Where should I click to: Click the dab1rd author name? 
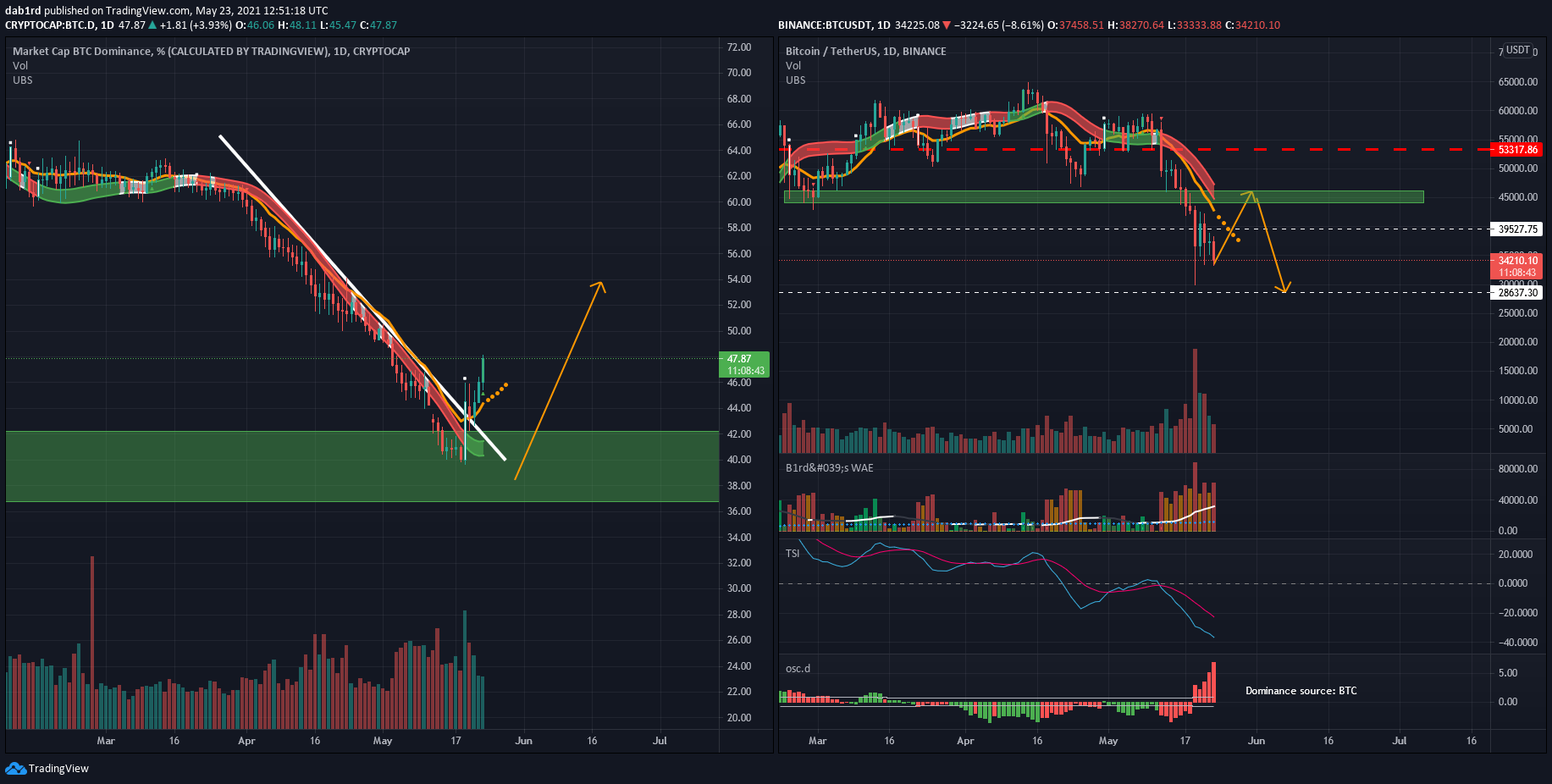point(23,11)
